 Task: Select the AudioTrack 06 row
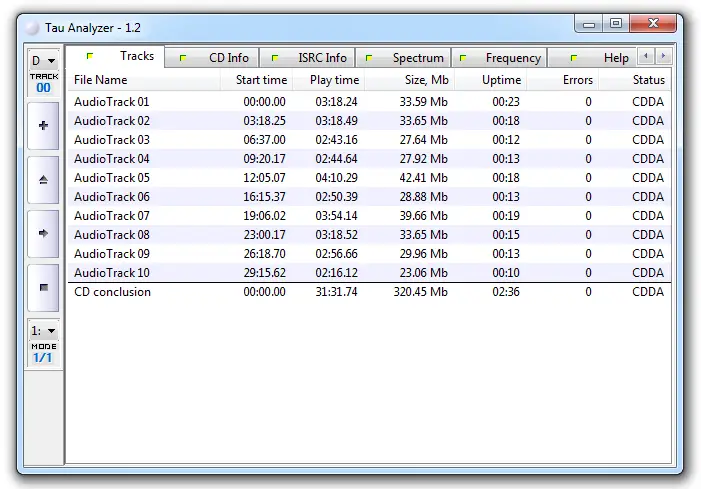click(x=369, y=197)
